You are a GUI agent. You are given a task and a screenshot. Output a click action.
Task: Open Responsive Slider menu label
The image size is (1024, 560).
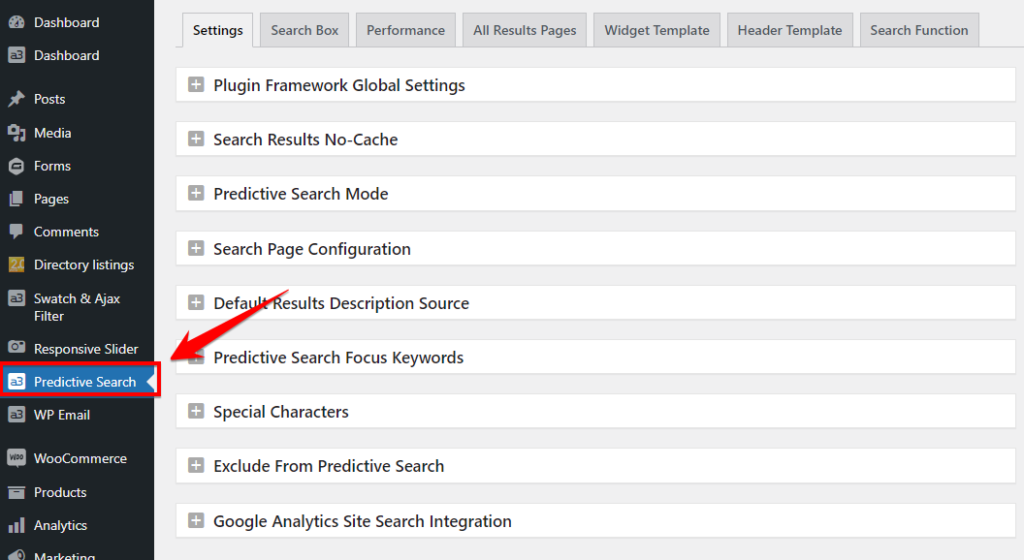[86, 349]
